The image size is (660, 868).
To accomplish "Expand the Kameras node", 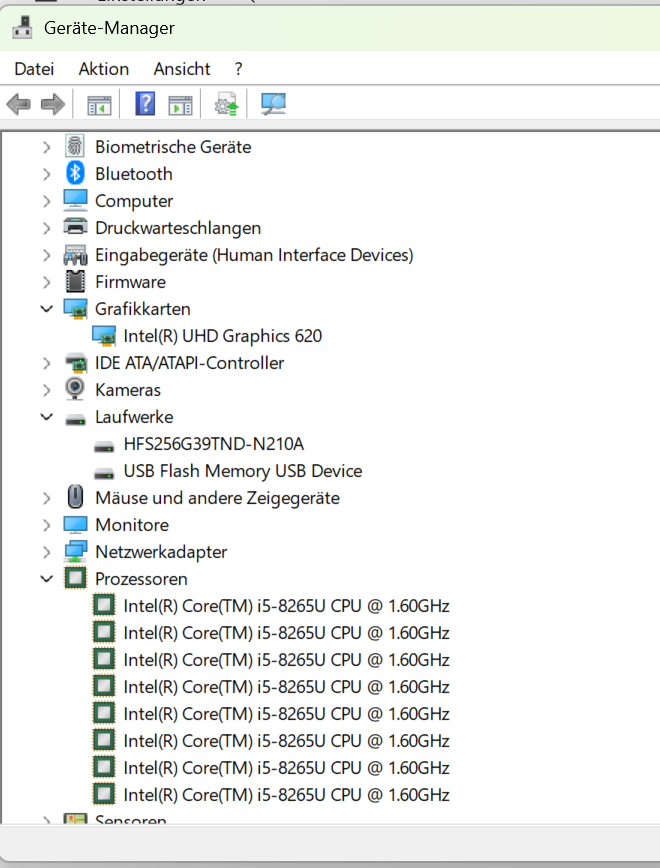I will pyautogui.click(x=47, y=390).
